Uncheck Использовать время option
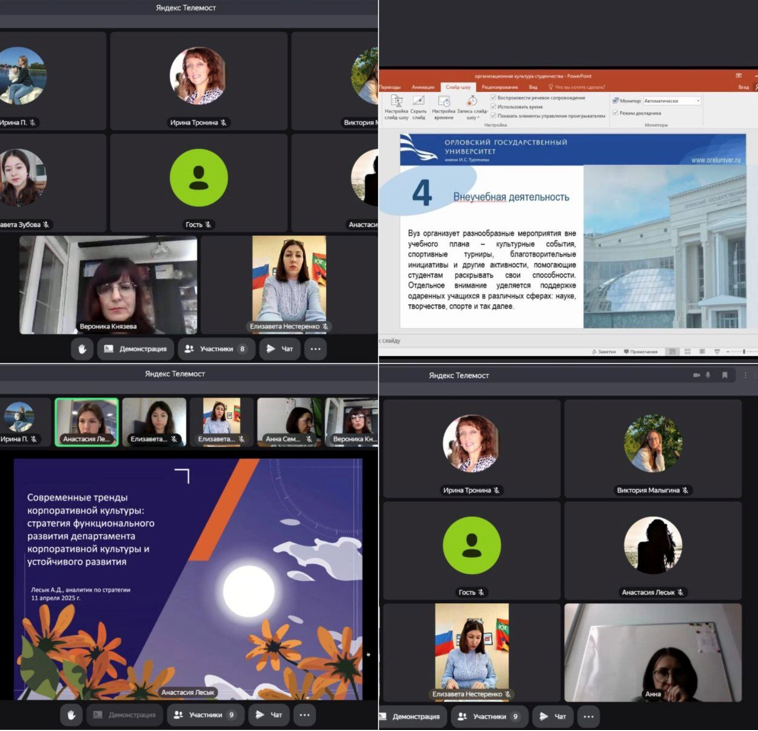Image resolution: width=758 pixels, height=731 pixels. pyautogui.click(x=494, y=106)
